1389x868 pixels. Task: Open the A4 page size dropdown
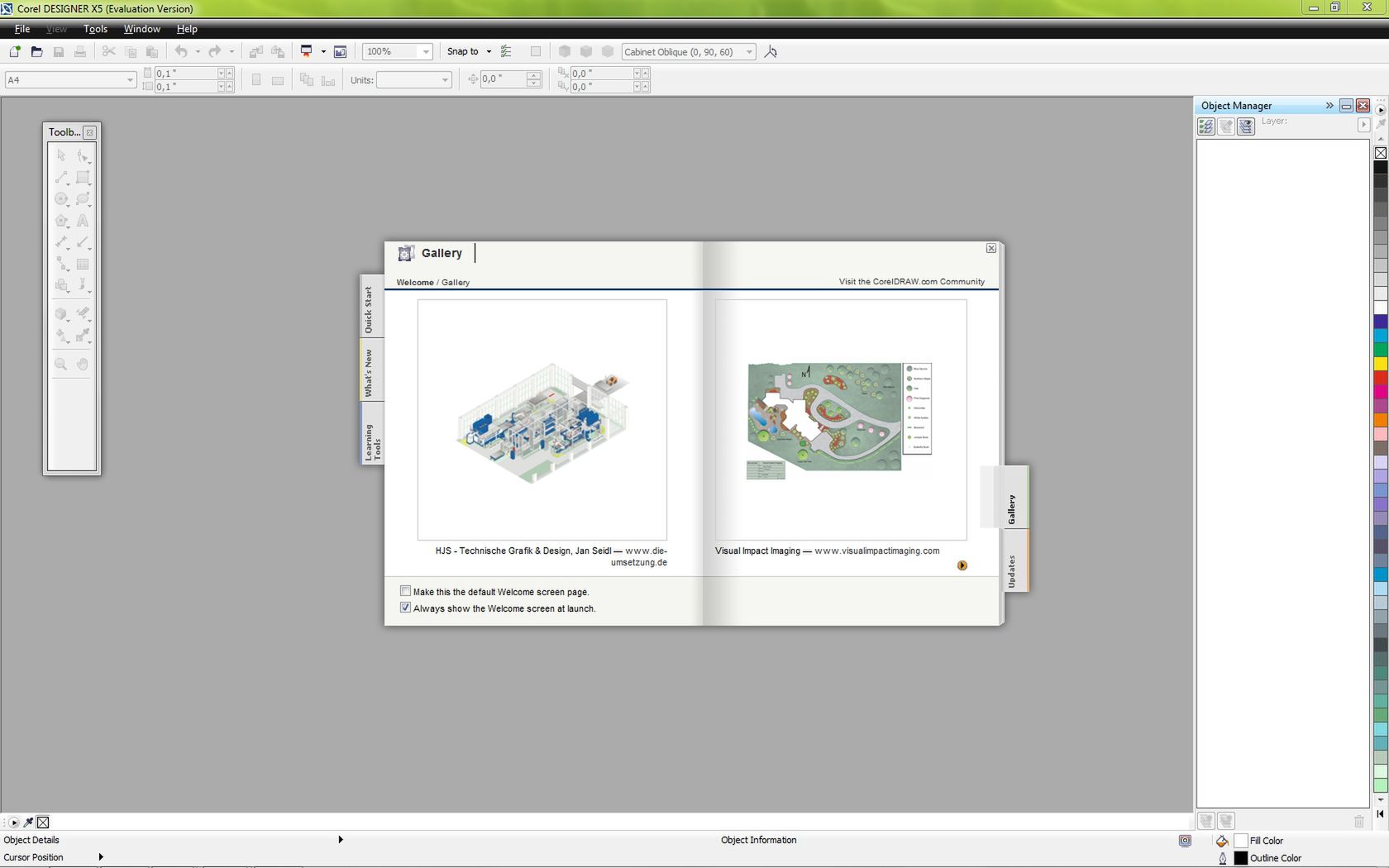pos(130,80)
